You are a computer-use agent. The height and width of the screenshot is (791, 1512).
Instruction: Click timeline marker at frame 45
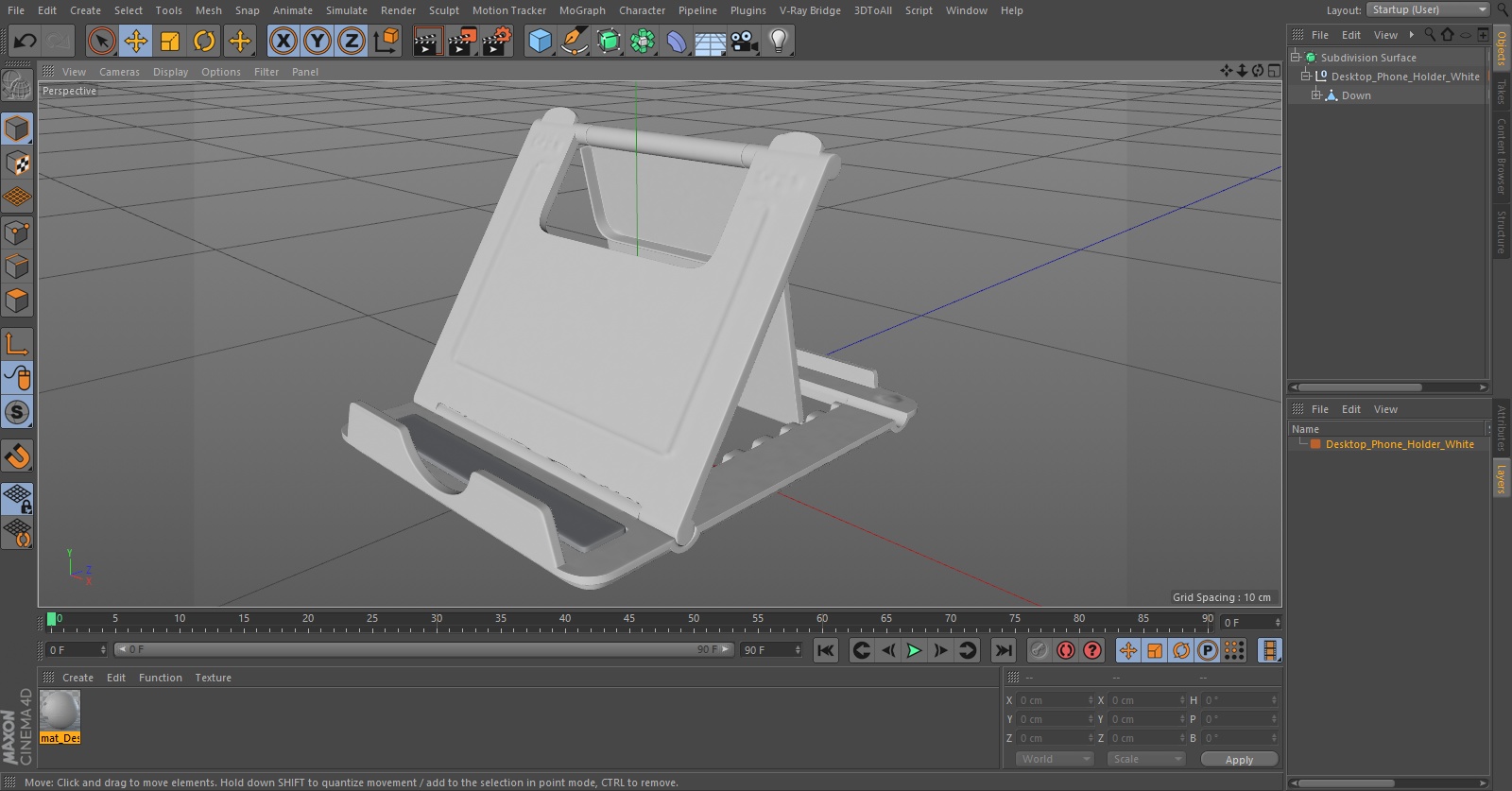(x=628, y=619)
